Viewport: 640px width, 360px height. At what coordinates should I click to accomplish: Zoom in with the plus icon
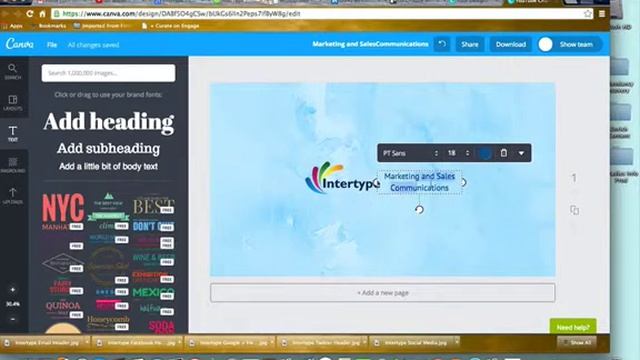[x=13, y=289]
